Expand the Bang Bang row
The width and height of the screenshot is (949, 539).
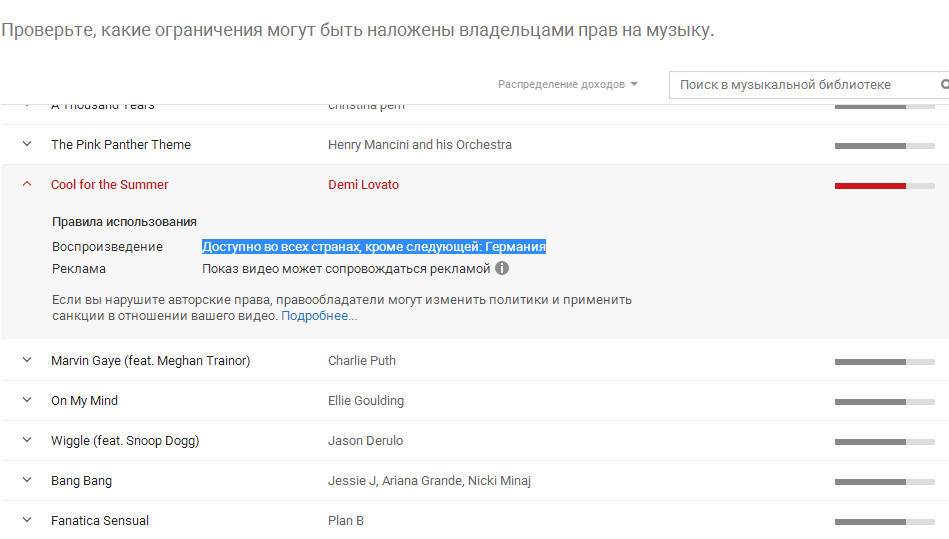pyautogui.click(x=27, y=480)
